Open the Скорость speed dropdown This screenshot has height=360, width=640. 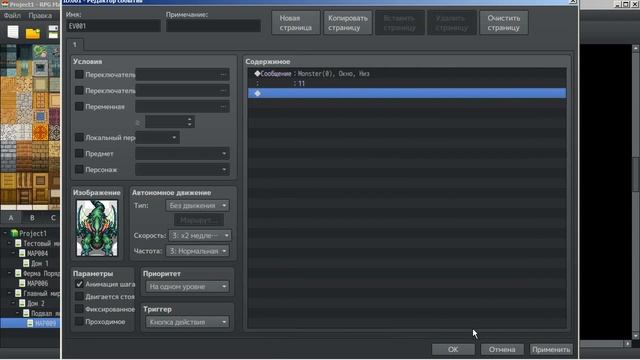(200, 236)
